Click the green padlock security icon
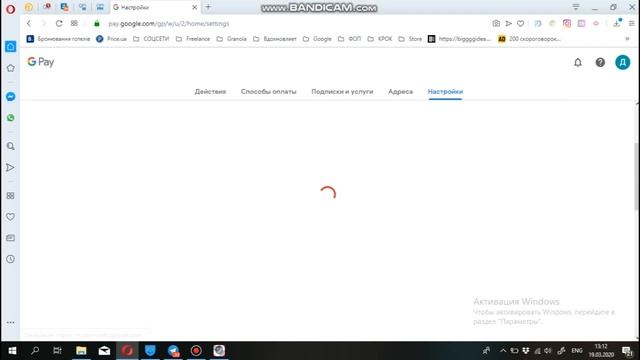The width and height of the screenshot is (640, 360). tap(97, 24)
